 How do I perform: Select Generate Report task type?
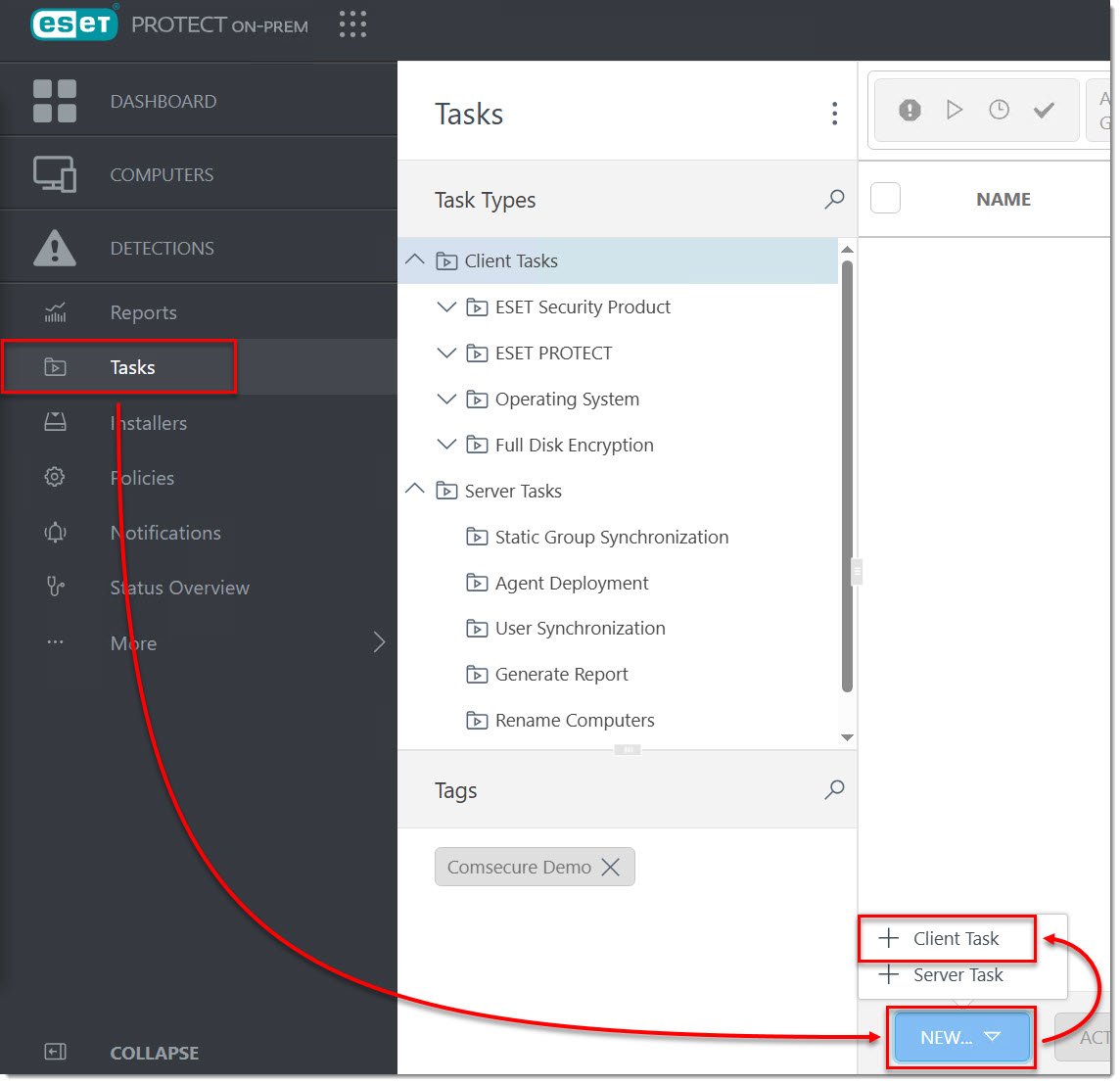tap(561, 674)
